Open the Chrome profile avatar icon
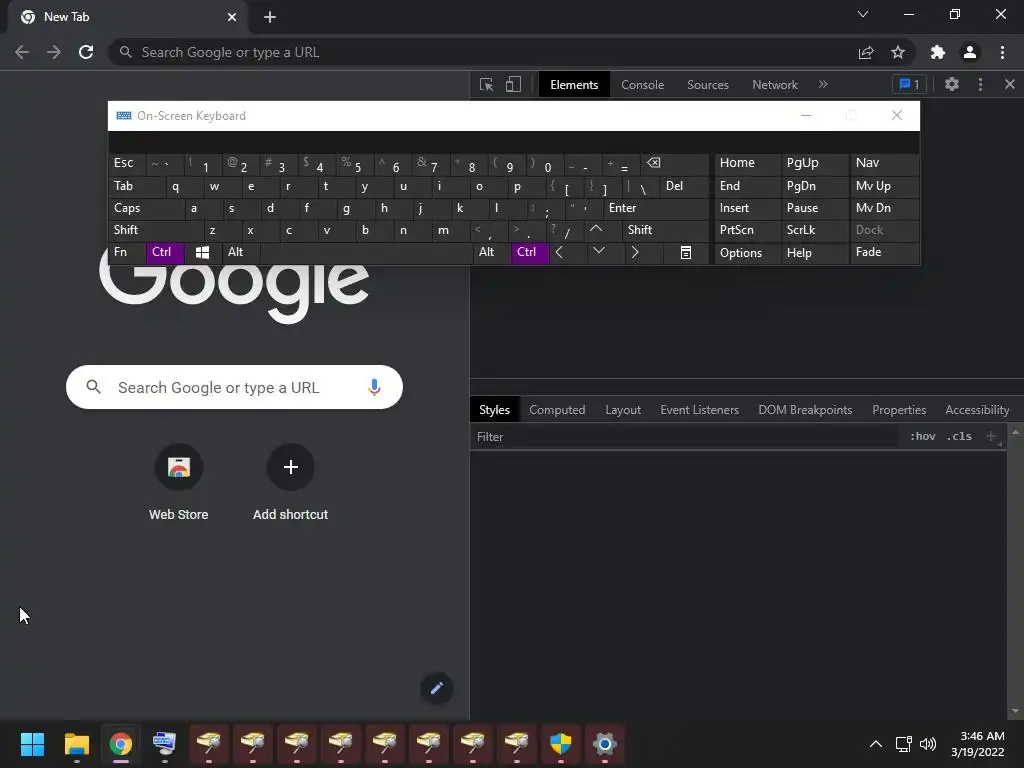This screenshot has height=768, width=1024. click(970, 52)
